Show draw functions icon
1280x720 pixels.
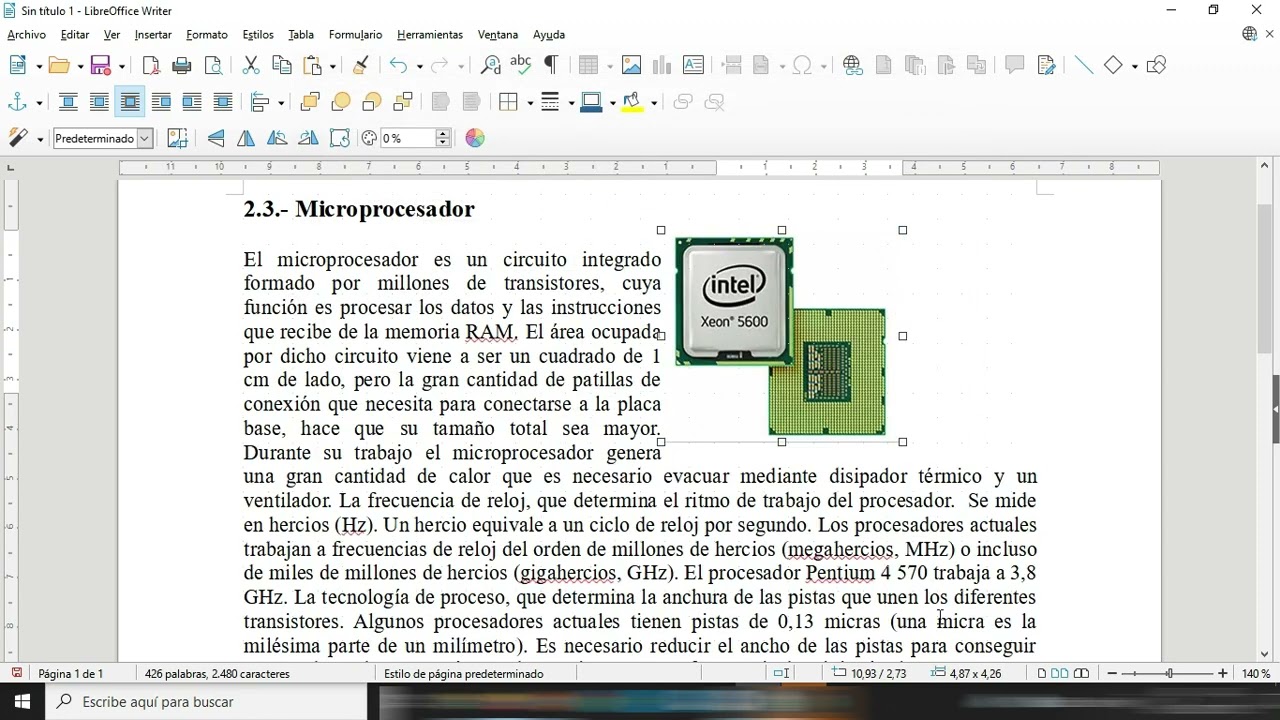pos(1157,65)
